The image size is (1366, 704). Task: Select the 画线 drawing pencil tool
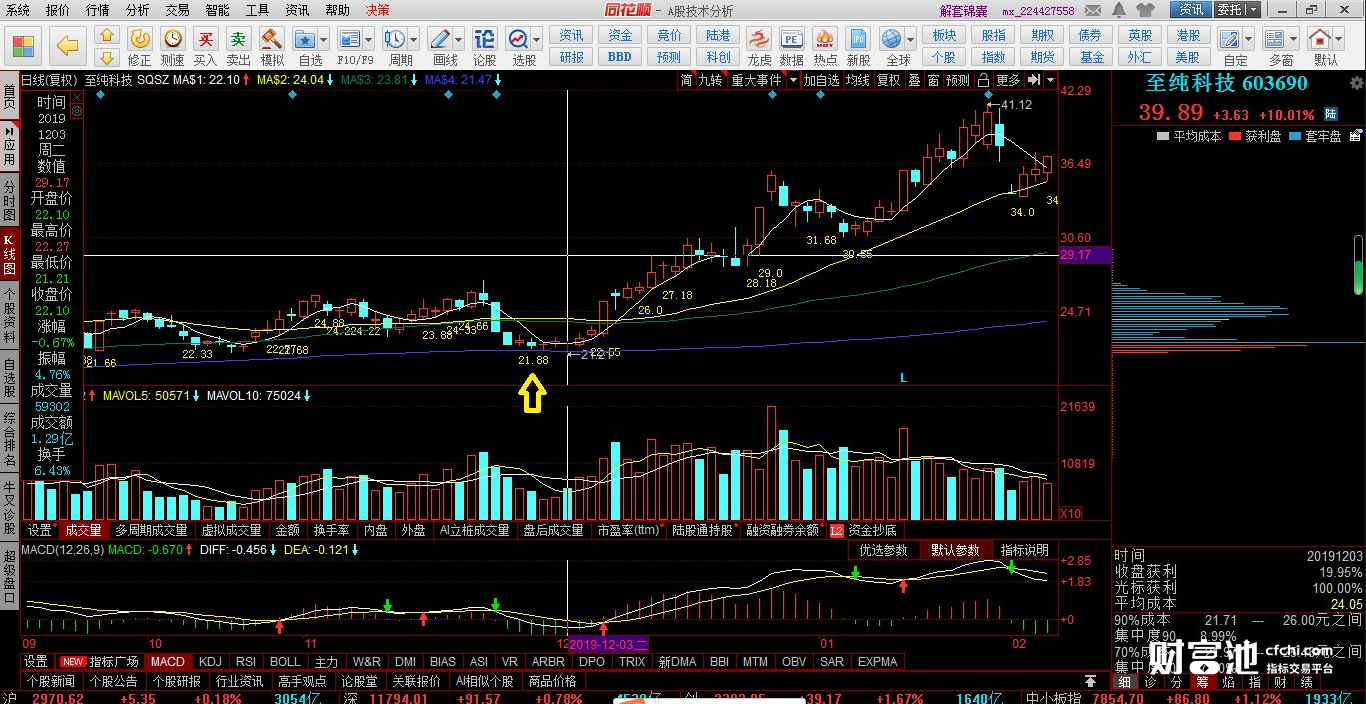(x=440, y=39)
